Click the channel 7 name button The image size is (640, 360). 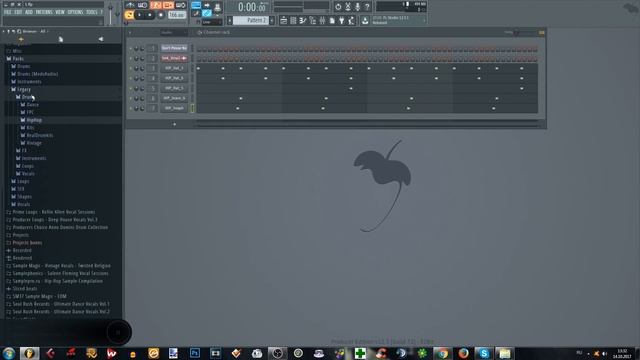point(174,108)
